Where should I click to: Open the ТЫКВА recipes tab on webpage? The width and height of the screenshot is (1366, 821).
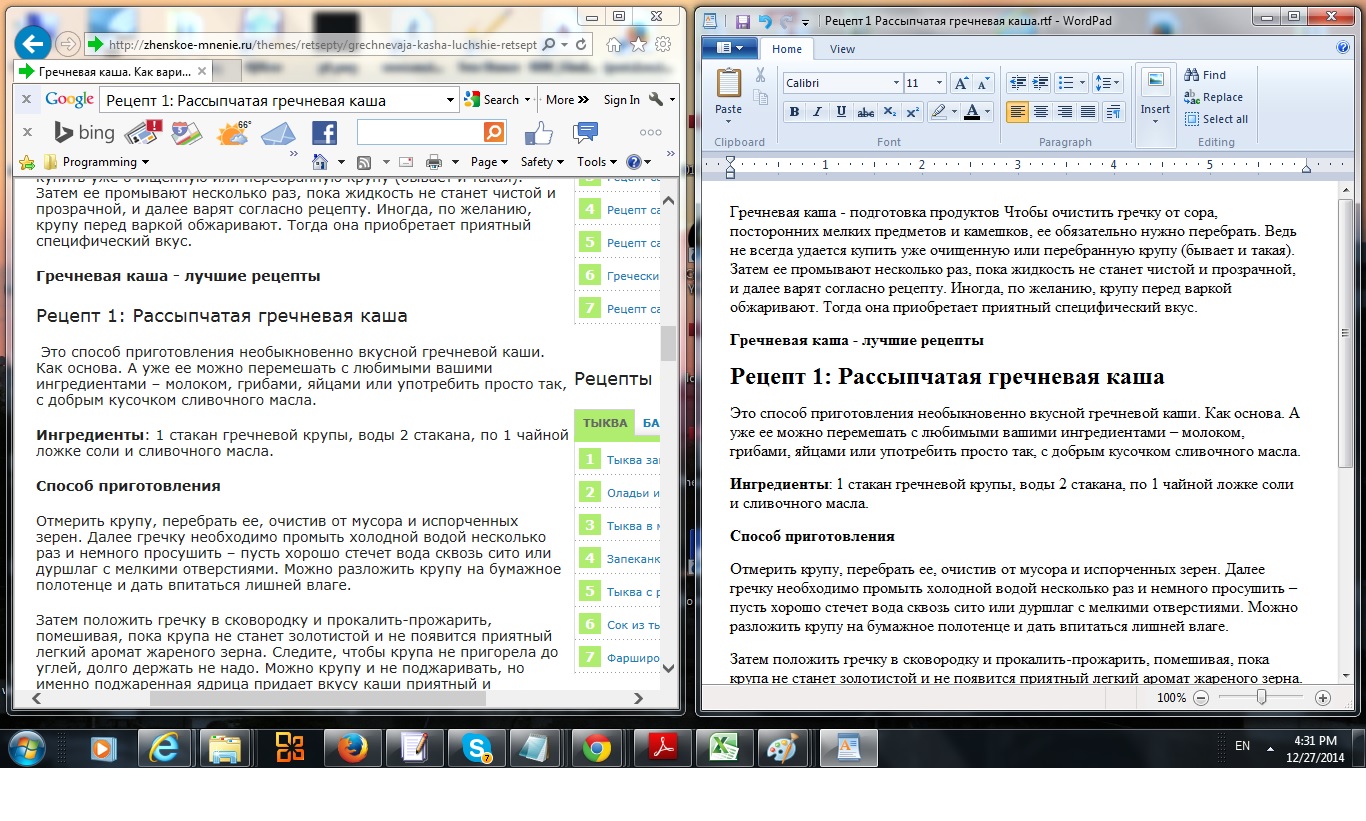(x=605, y=422)
